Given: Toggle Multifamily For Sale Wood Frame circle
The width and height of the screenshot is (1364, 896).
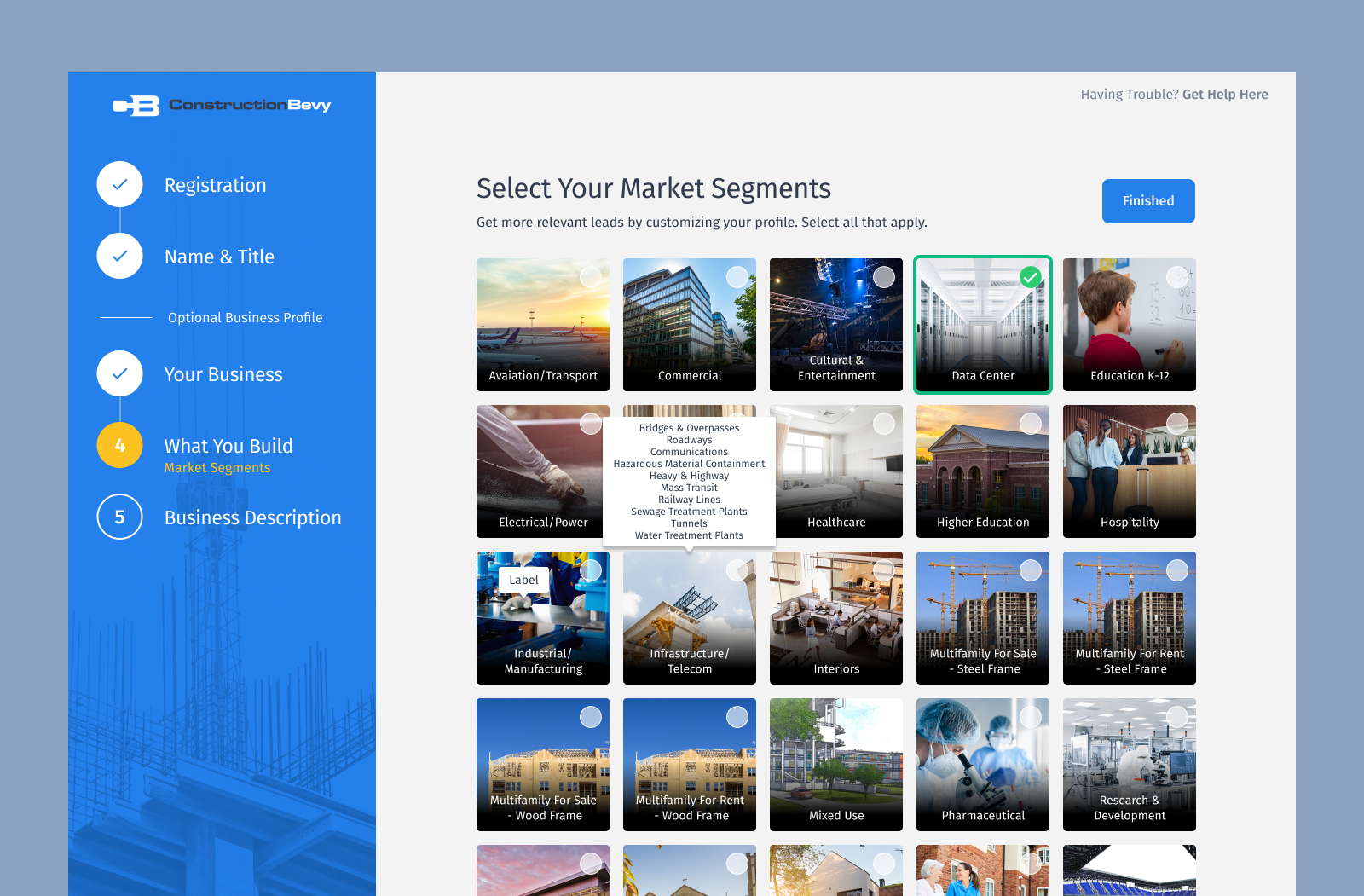Looking at the screenshot, I should point(591,717).
